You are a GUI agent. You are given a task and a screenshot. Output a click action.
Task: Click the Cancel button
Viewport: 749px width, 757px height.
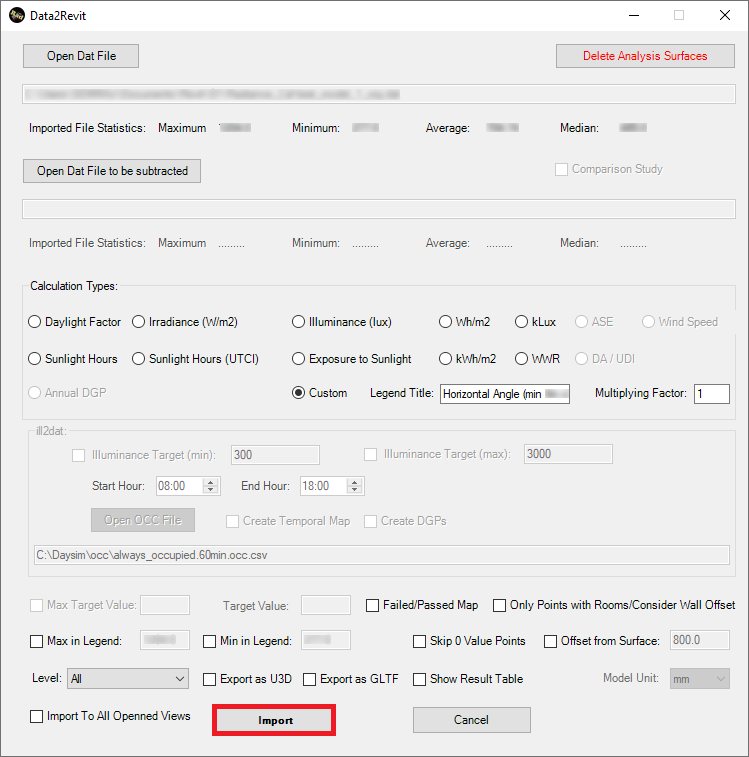[471, 720]
